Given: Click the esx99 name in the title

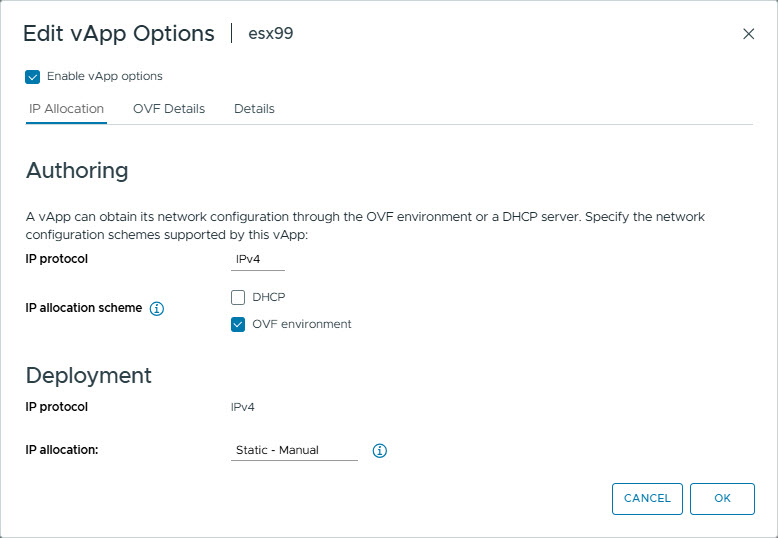Looking at the screenshot, I should tap(271, 34).
